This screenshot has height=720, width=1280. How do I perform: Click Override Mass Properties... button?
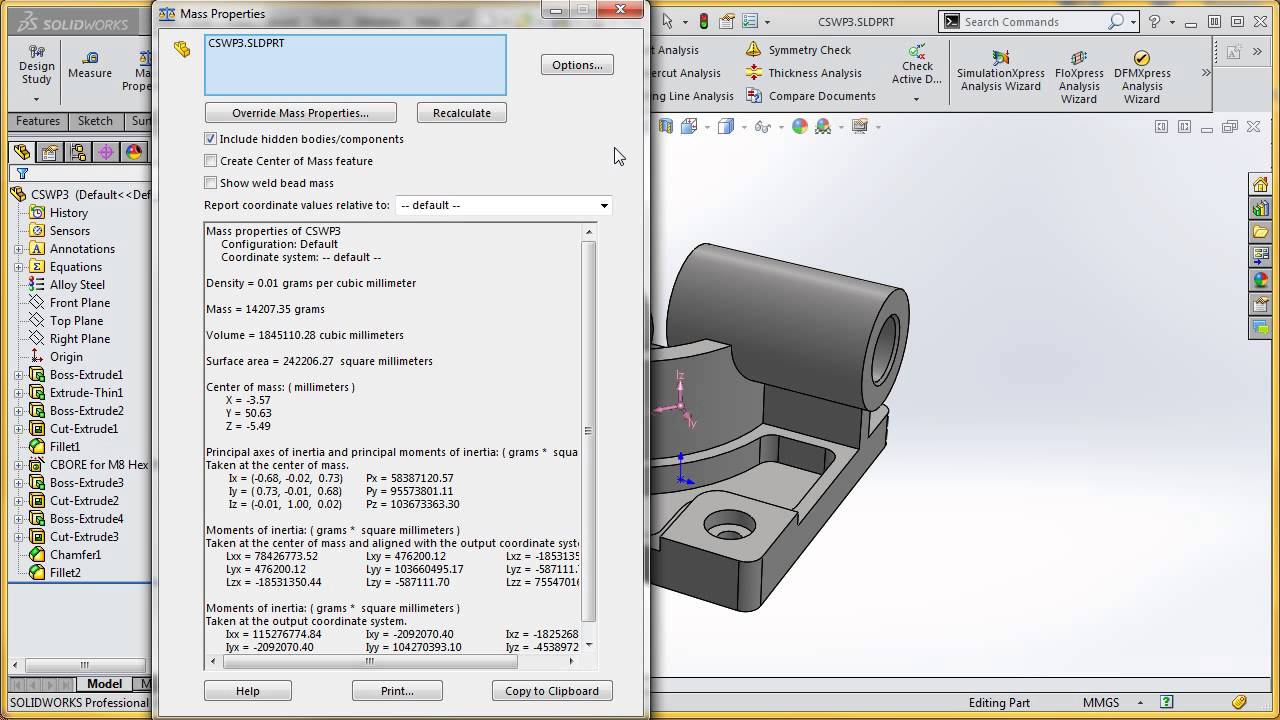(x=300, y=113)
